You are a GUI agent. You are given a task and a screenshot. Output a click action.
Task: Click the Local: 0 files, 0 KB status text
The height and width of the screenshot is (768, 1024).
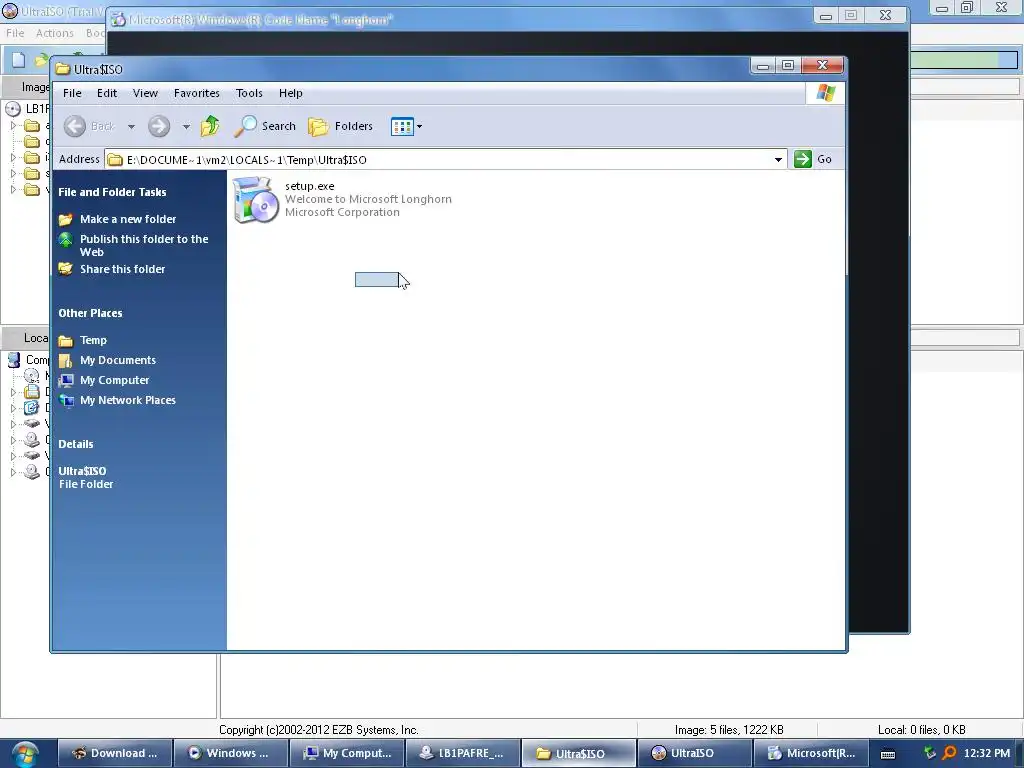921,729
